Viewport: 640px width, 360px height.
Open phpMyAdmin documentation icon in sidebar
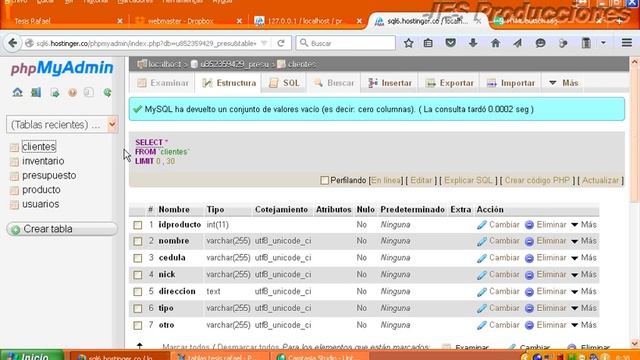[72, 92]
